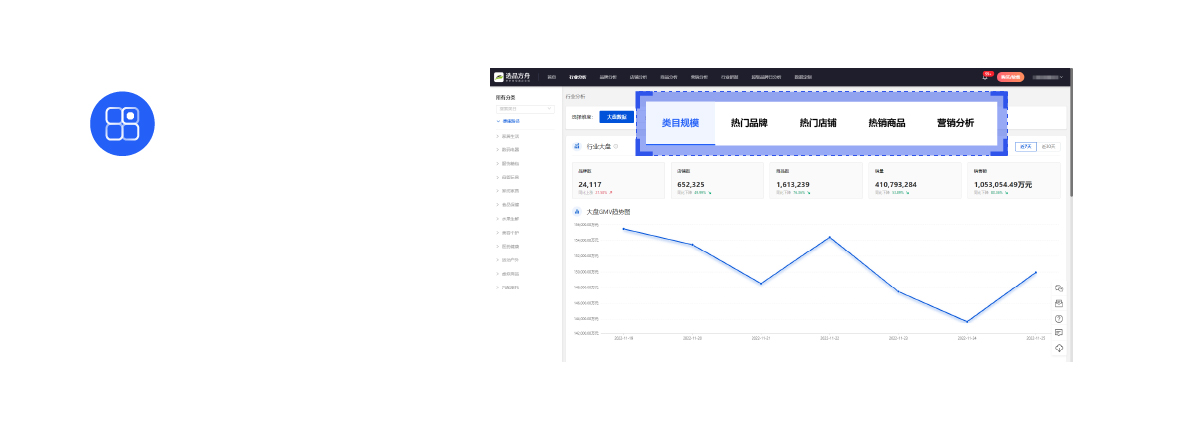The image size is (1201, 430).
Task: Go to 首页 in top navigation
Action: [551, 76]
